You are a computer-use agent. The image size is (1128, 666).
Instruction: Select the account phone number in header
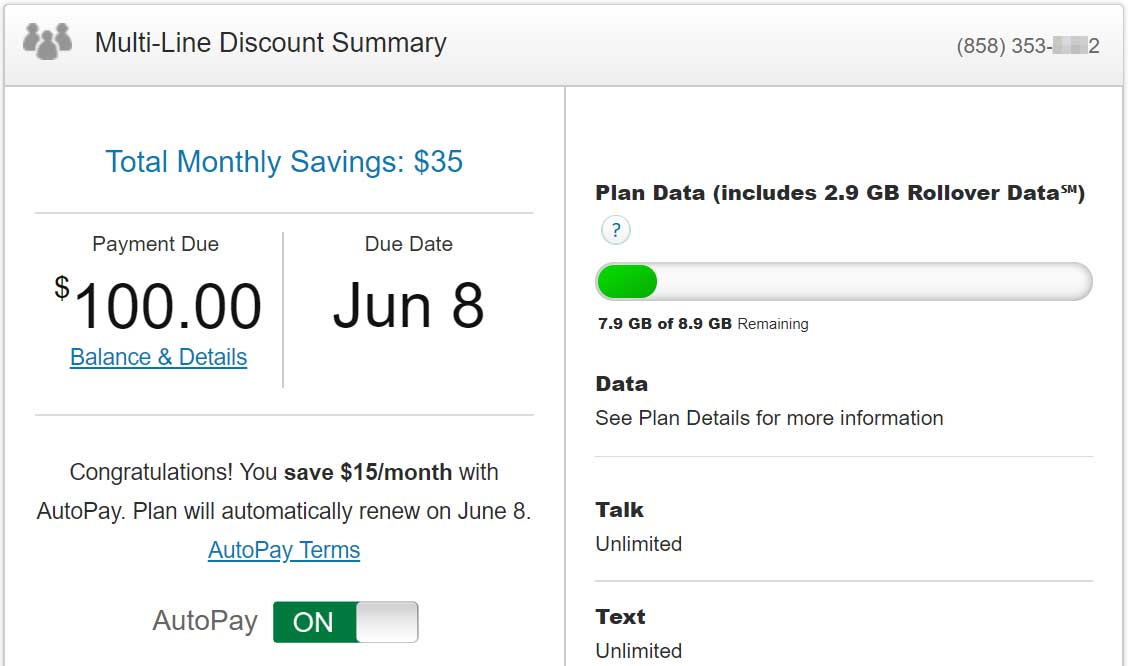pyautogui.click(x=1027, y=46)
